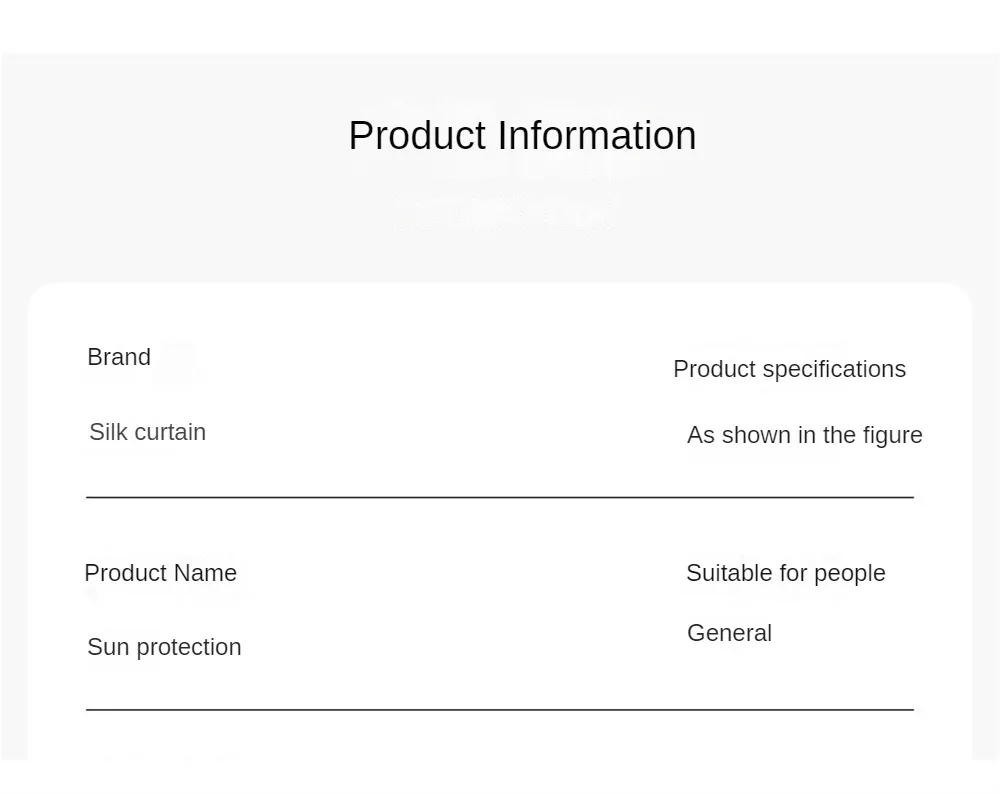Viewport: 1000px width, 794px height.
Task: Click the Silk curtain brand value
Action: click(x=147, y=432)
